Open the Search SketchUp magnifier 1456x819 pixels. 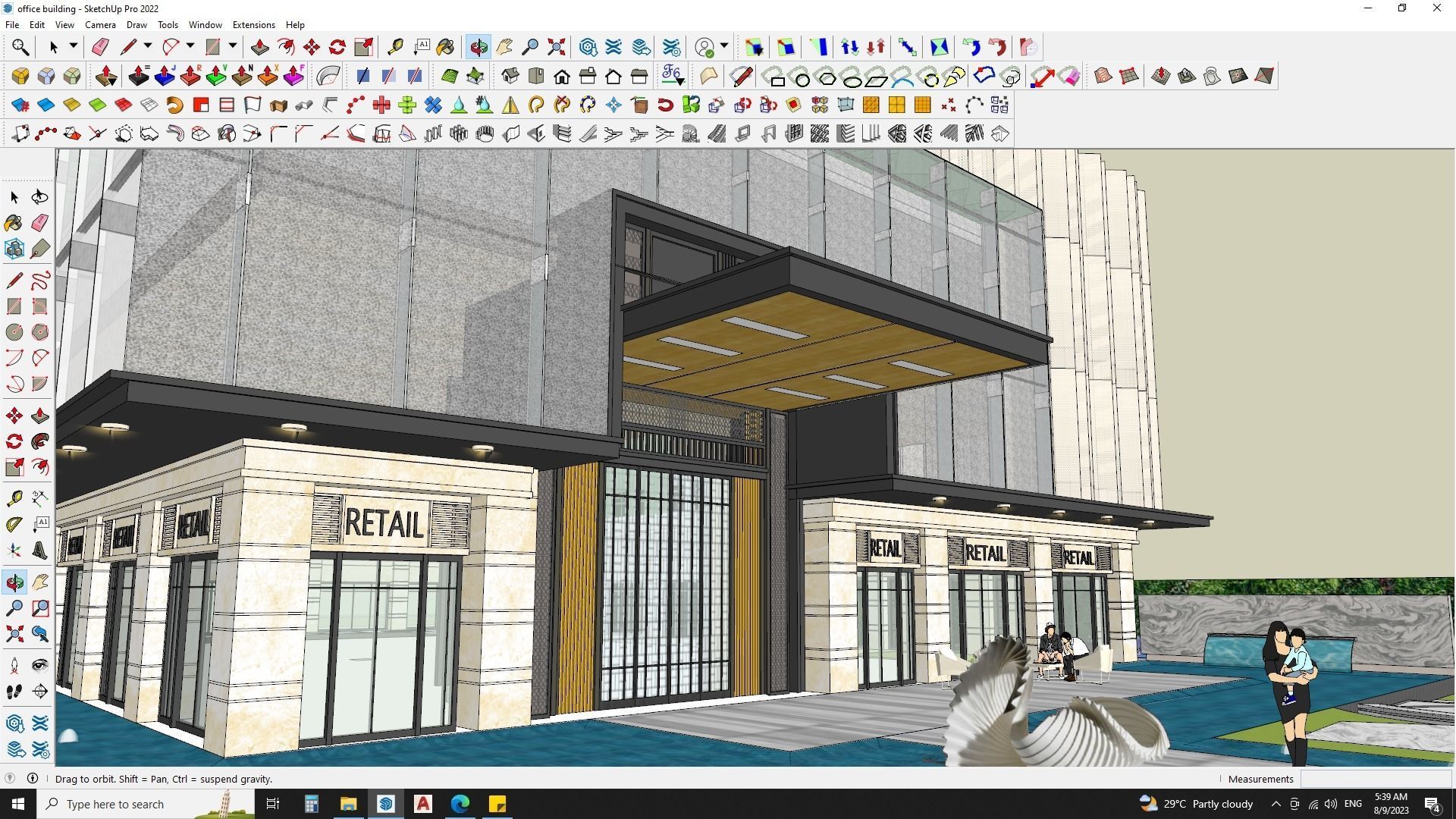pos(20,47)
